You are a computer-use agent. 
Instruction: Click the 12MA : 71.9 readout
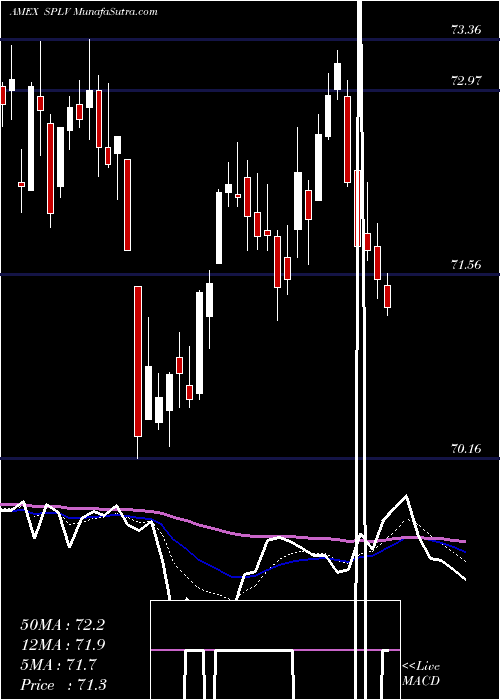[62, 645]
